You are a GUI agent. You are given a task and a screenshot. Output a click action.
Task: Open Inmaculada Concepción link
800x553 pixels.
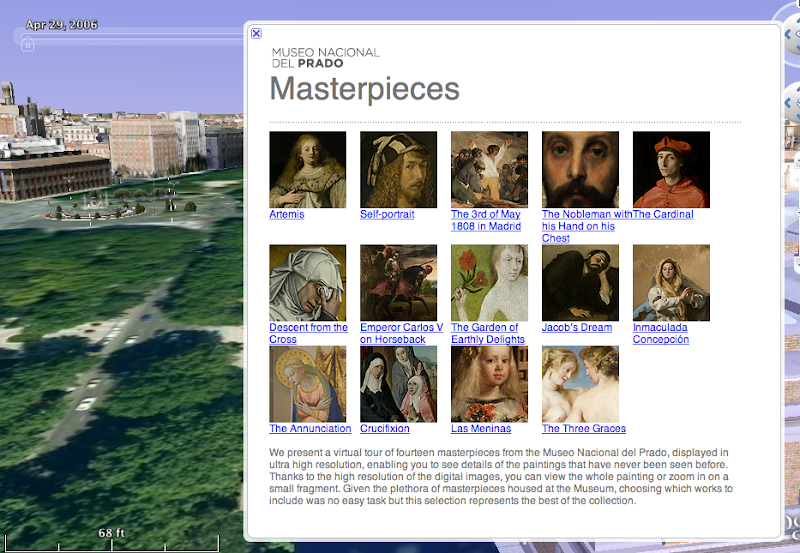pos(661,333)
